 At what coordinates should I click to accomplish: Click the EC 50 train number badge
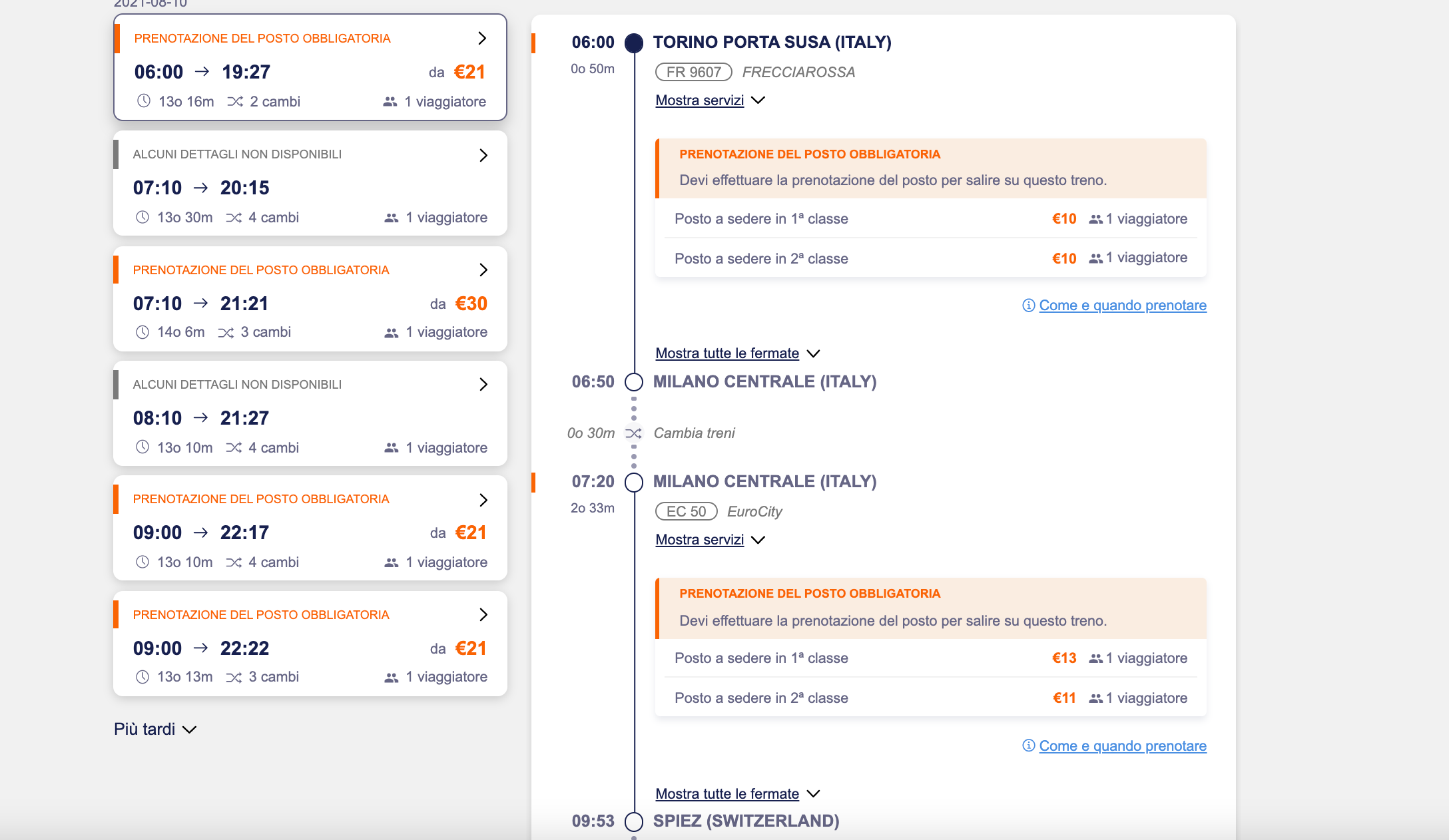687,511
